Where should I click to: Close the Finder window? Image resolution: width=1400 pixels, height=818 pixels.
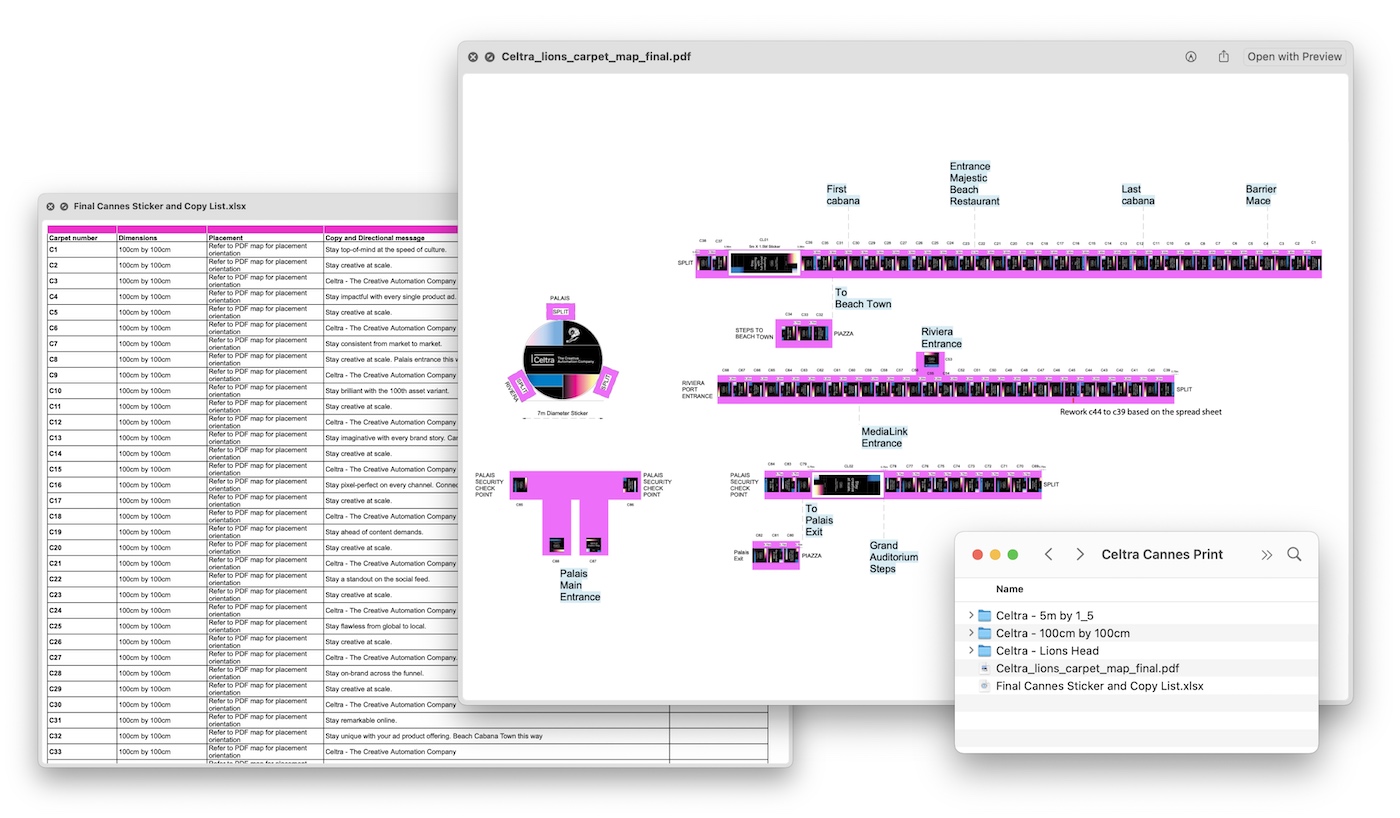(x=978, y=555)
